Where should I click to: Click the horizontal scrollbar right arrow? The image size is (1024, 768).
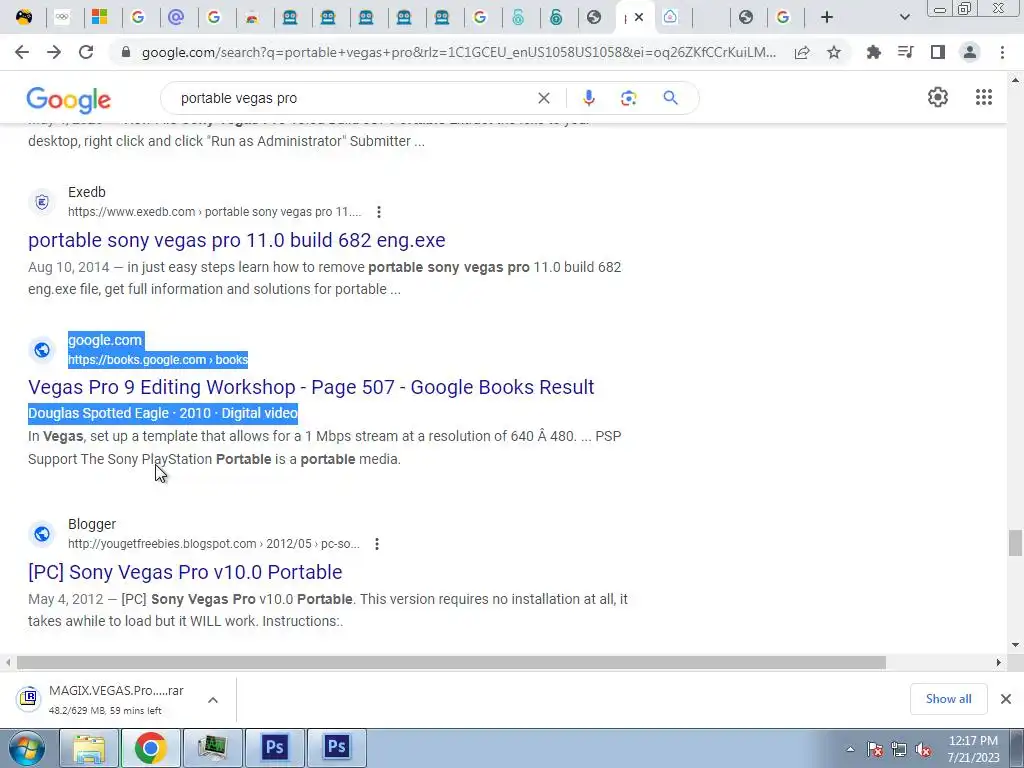point(999,662)
